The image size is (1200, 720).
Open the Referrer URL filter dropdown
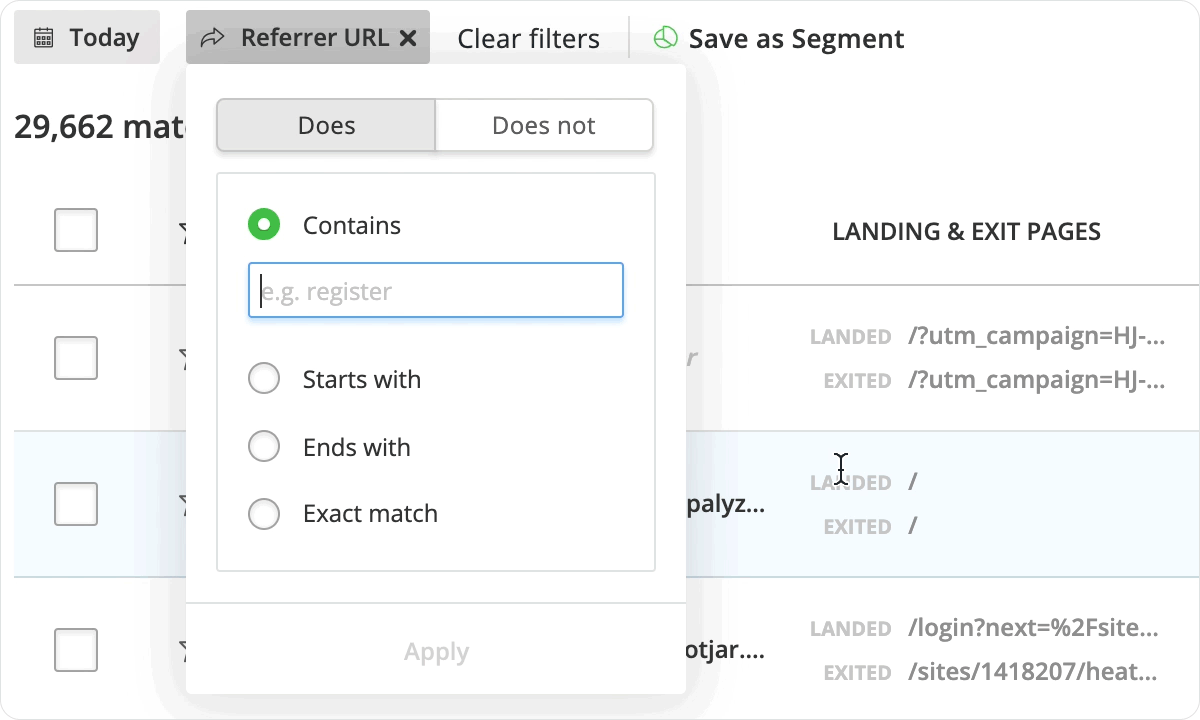[x=314, y=38]
